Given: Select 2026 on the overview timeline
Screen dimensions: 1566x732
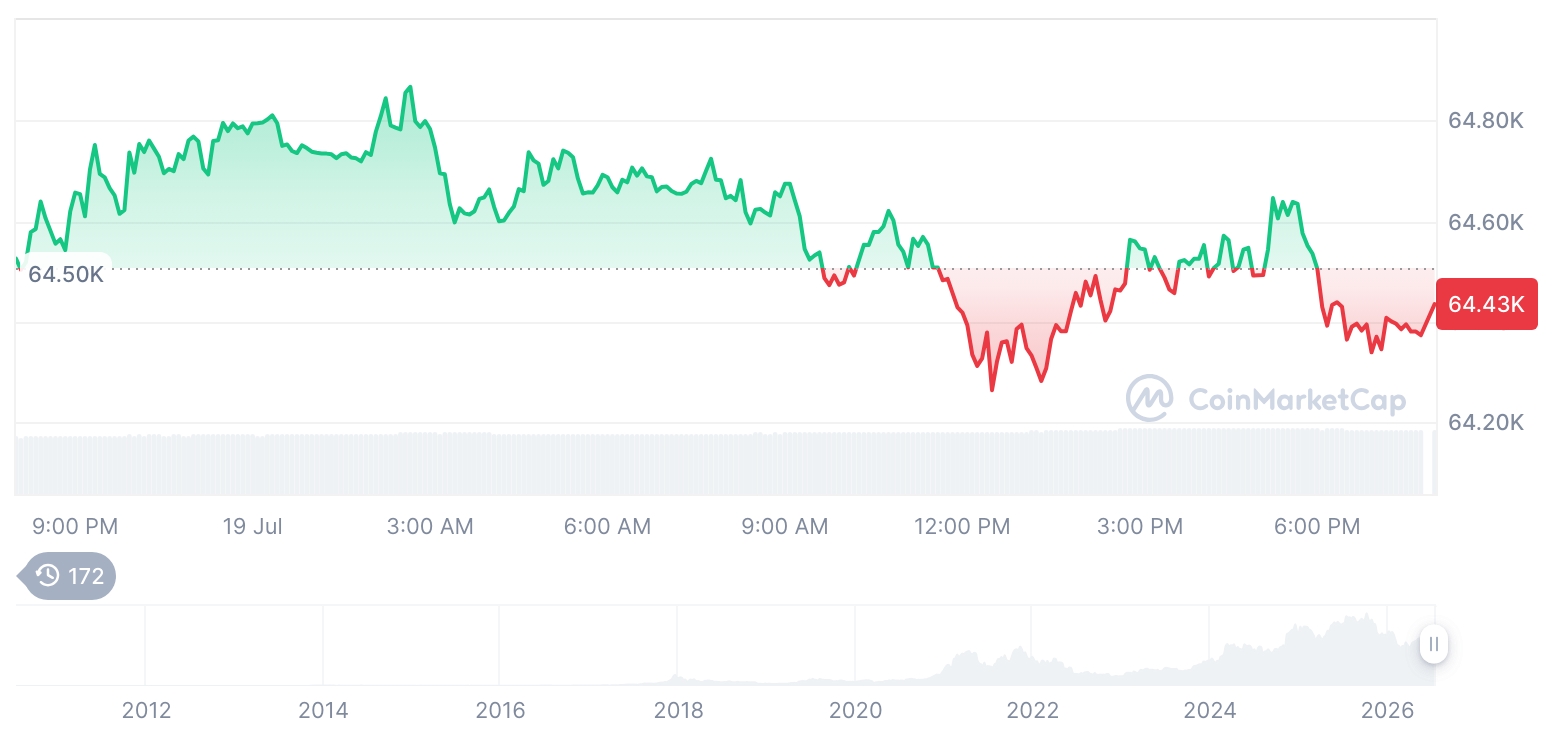Looking at the screenshot, I should point(1387,711).
